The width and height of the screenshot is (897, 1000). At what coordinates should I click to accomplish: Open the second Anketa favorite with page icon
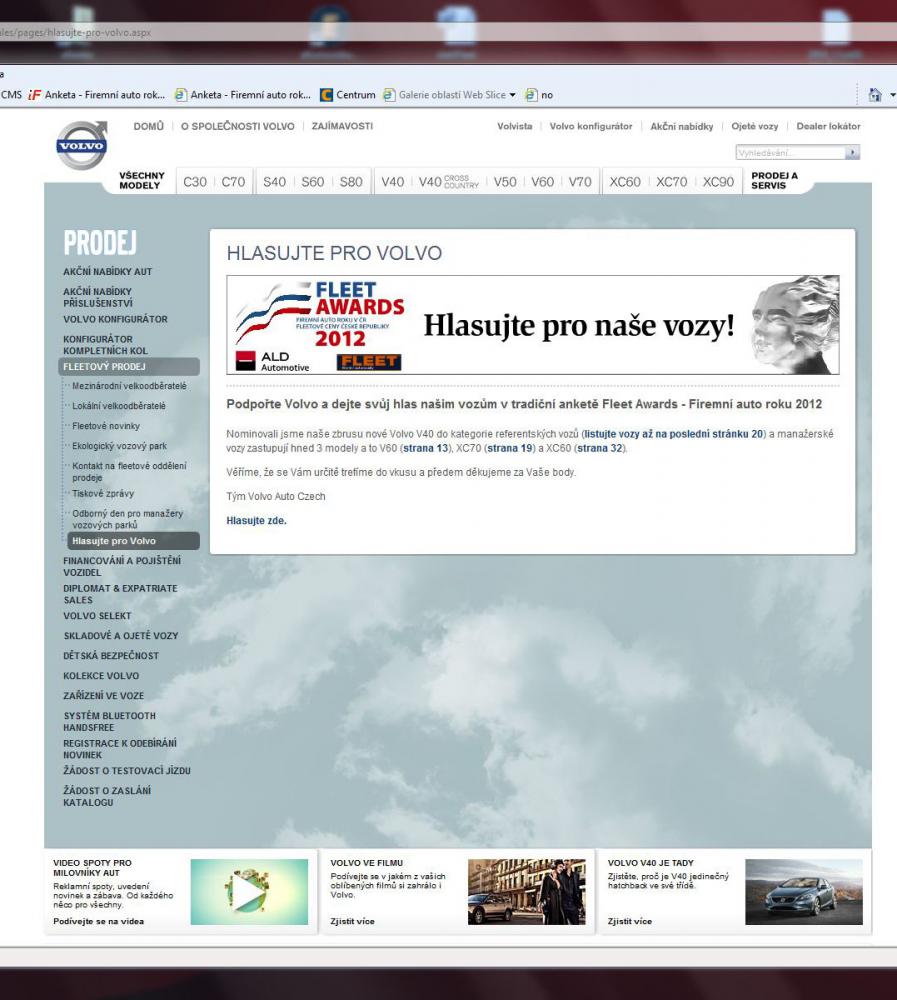coord(243,95)
